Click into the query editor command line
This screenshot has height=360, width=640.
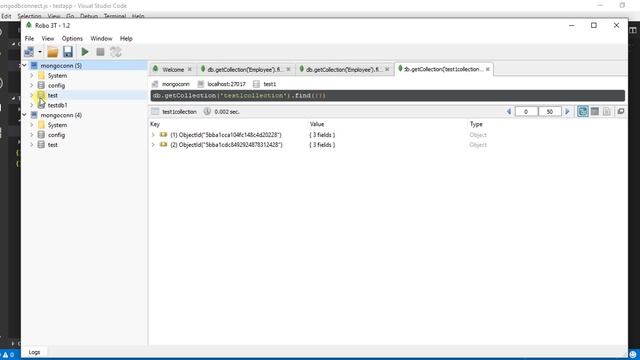[x=388, y=96]
